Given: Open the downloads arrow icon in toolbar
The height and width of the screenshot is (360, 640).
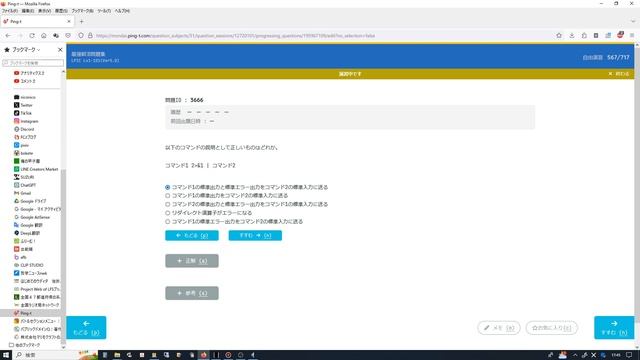Looking at the screenshot, I should tap(572, 36).
